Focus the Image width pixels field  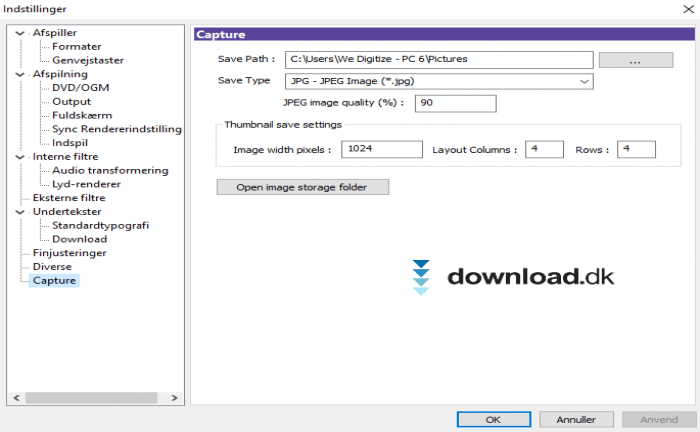coord(381,149)
